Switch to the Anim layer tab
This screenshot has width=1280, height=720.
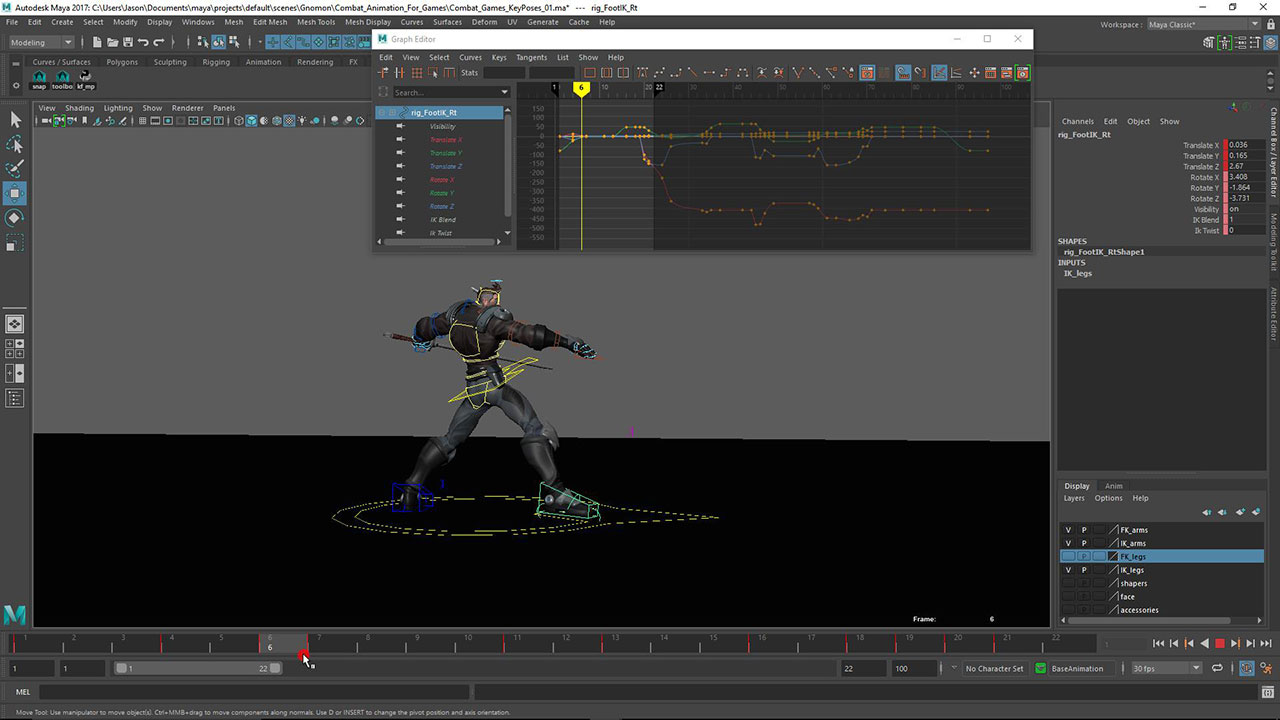click(1113, 486)
